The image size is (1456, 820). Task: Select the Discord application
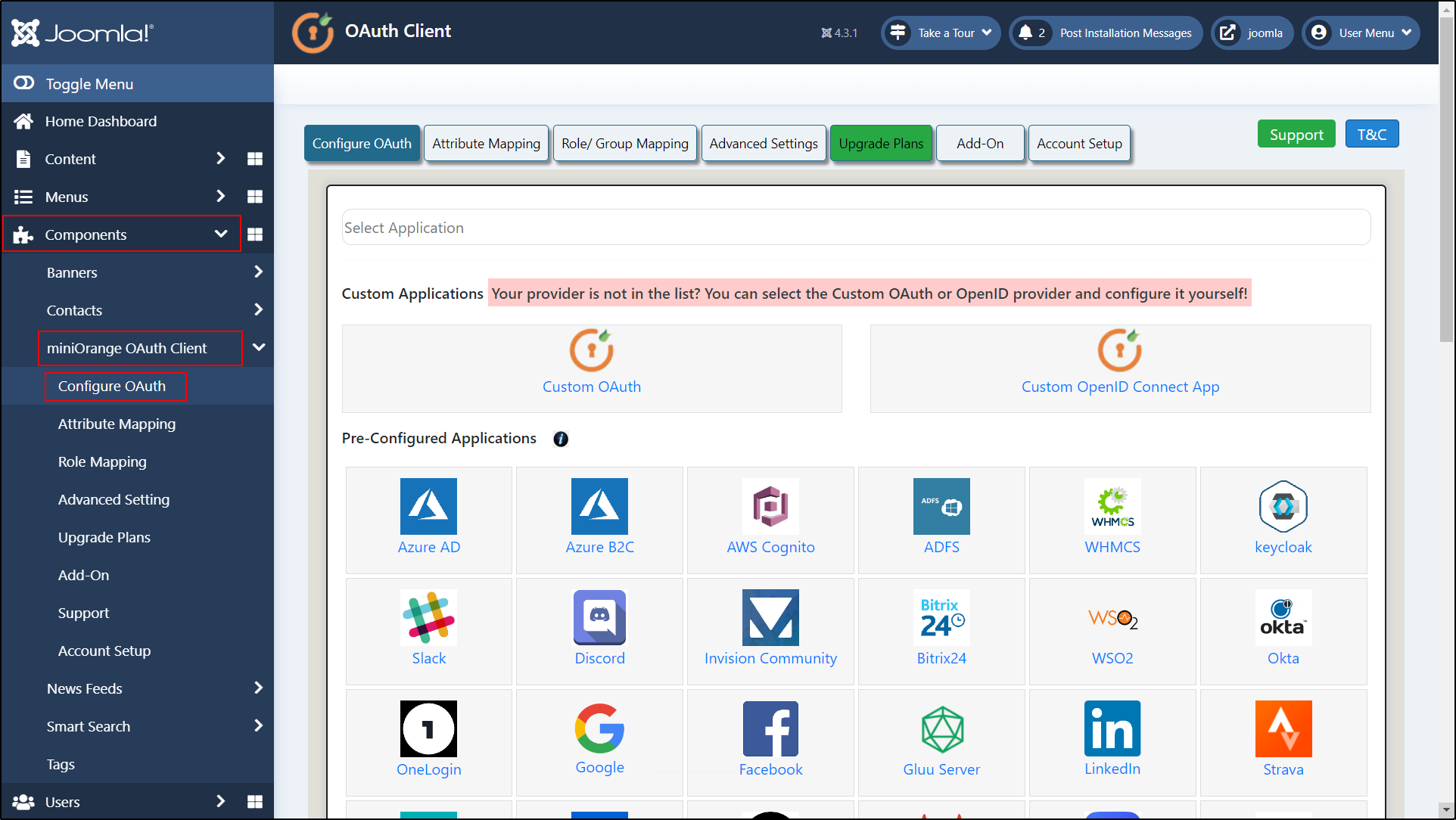[x=599, y=631]
